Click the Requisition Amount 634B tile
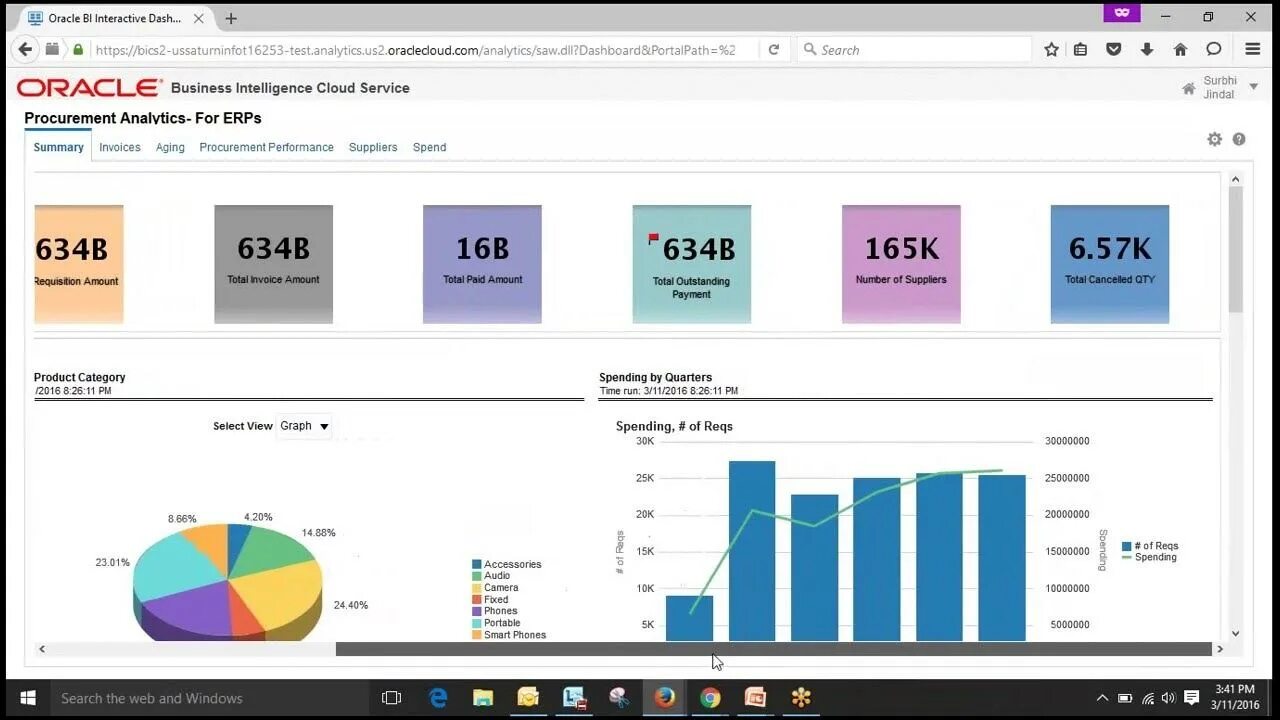The image size is (1280, 720). (x=78, y=264)
